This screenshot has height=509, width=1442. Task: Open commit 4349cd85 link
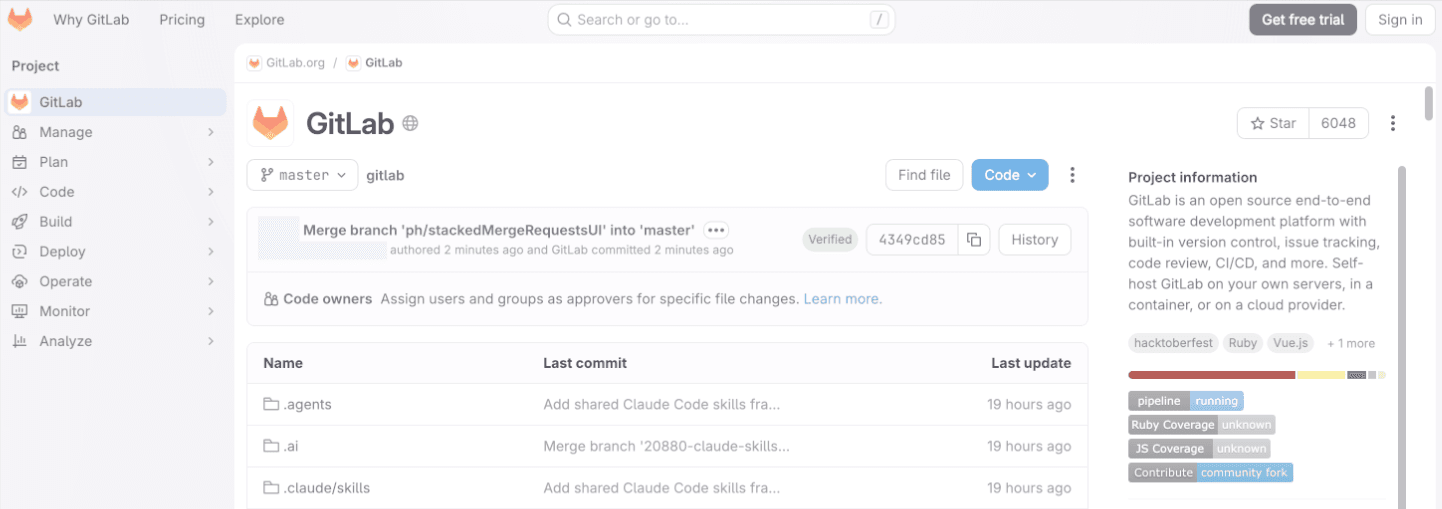pos(912,240)
